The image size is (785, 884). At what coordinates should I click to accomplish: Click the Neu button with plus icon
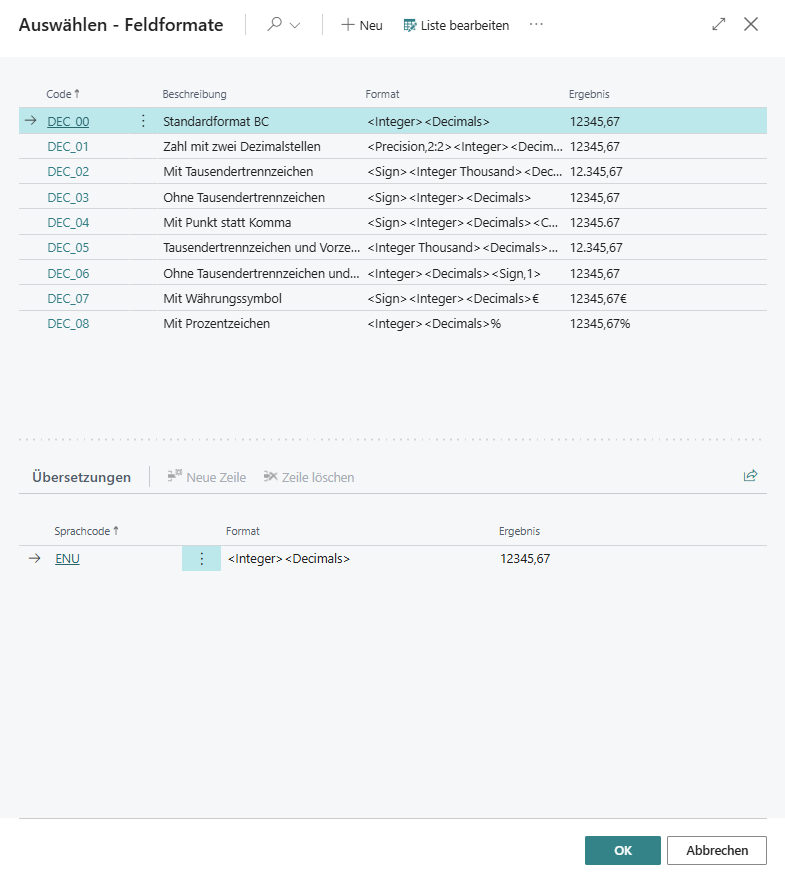361,25
